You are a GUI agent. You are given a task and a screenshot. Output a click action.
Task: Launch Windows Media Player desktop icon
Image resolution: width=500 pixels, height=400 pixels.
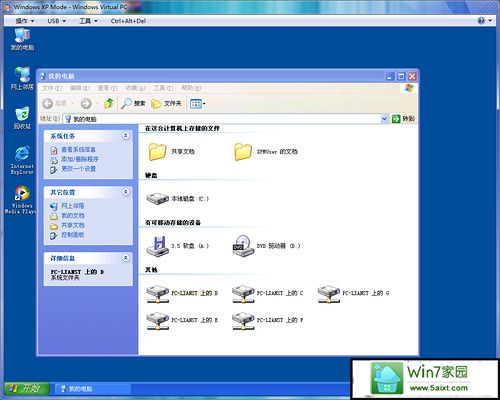tap(21, 200)
